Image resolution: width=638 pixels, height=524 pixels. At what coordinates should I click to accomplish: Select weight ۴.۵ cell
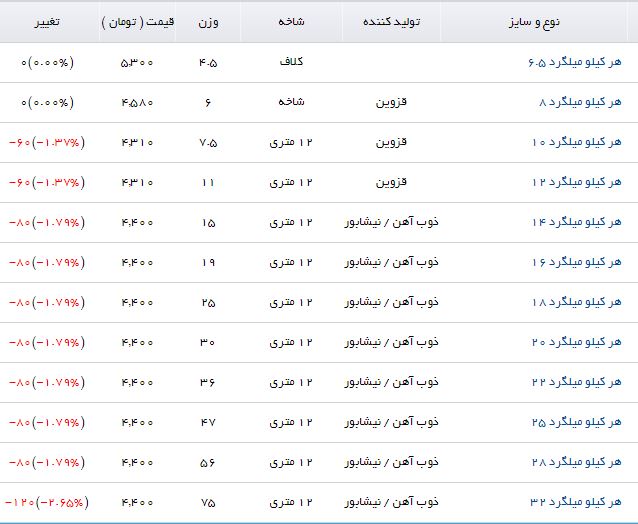[x=208, y=63]
